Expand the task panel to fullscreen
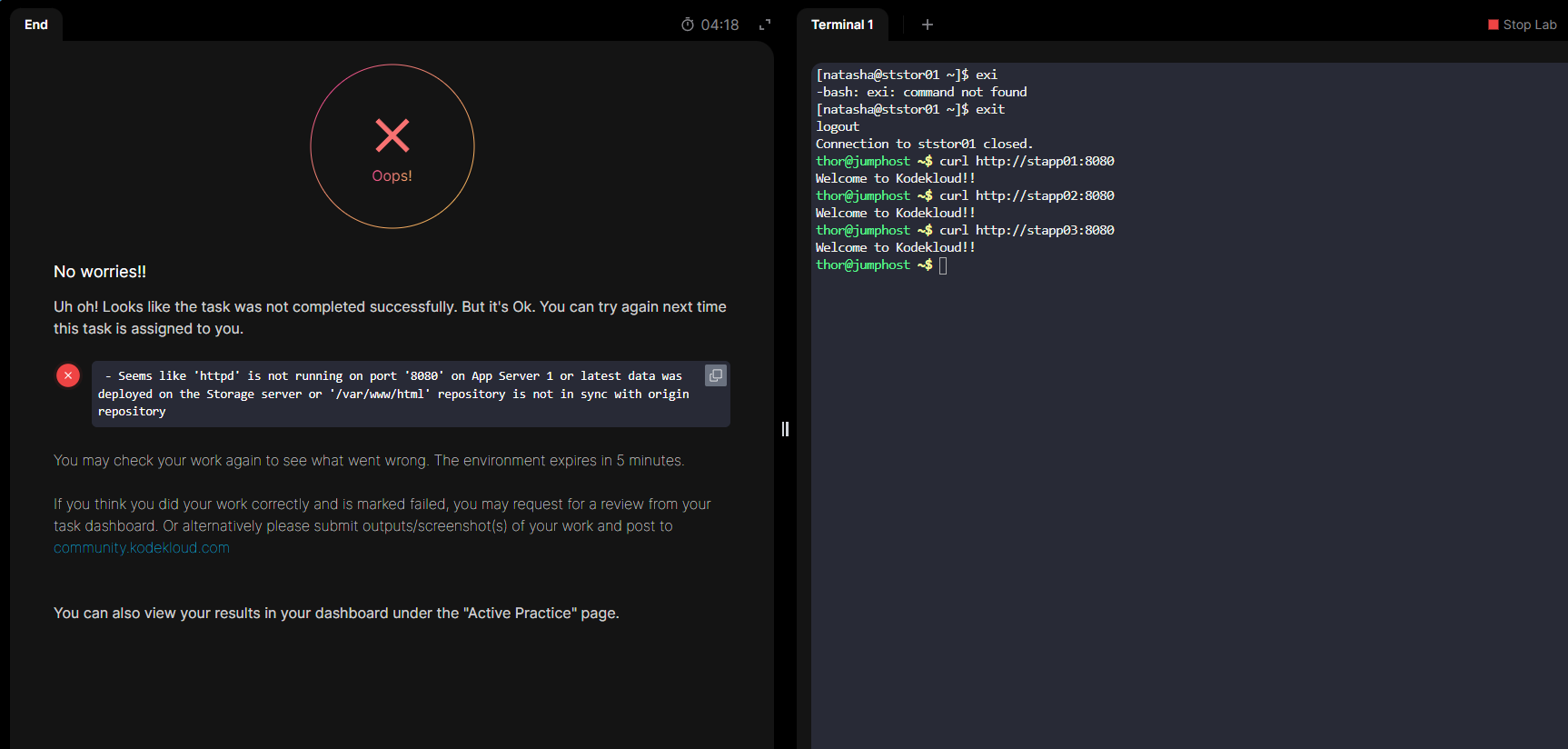The image size is (1568, 749). click(765, 25)
